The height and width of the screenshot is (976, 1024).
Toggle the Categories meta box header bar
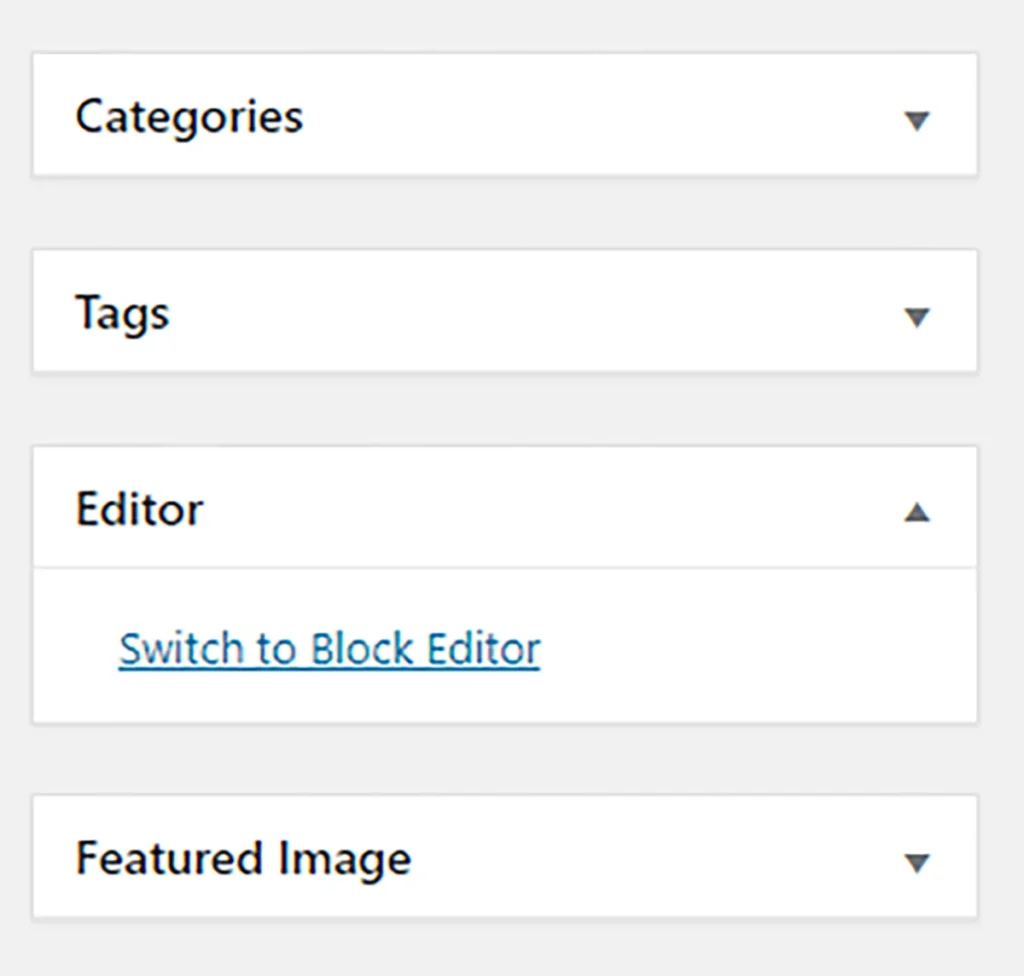pyautogui.click(x=505, y=115)
